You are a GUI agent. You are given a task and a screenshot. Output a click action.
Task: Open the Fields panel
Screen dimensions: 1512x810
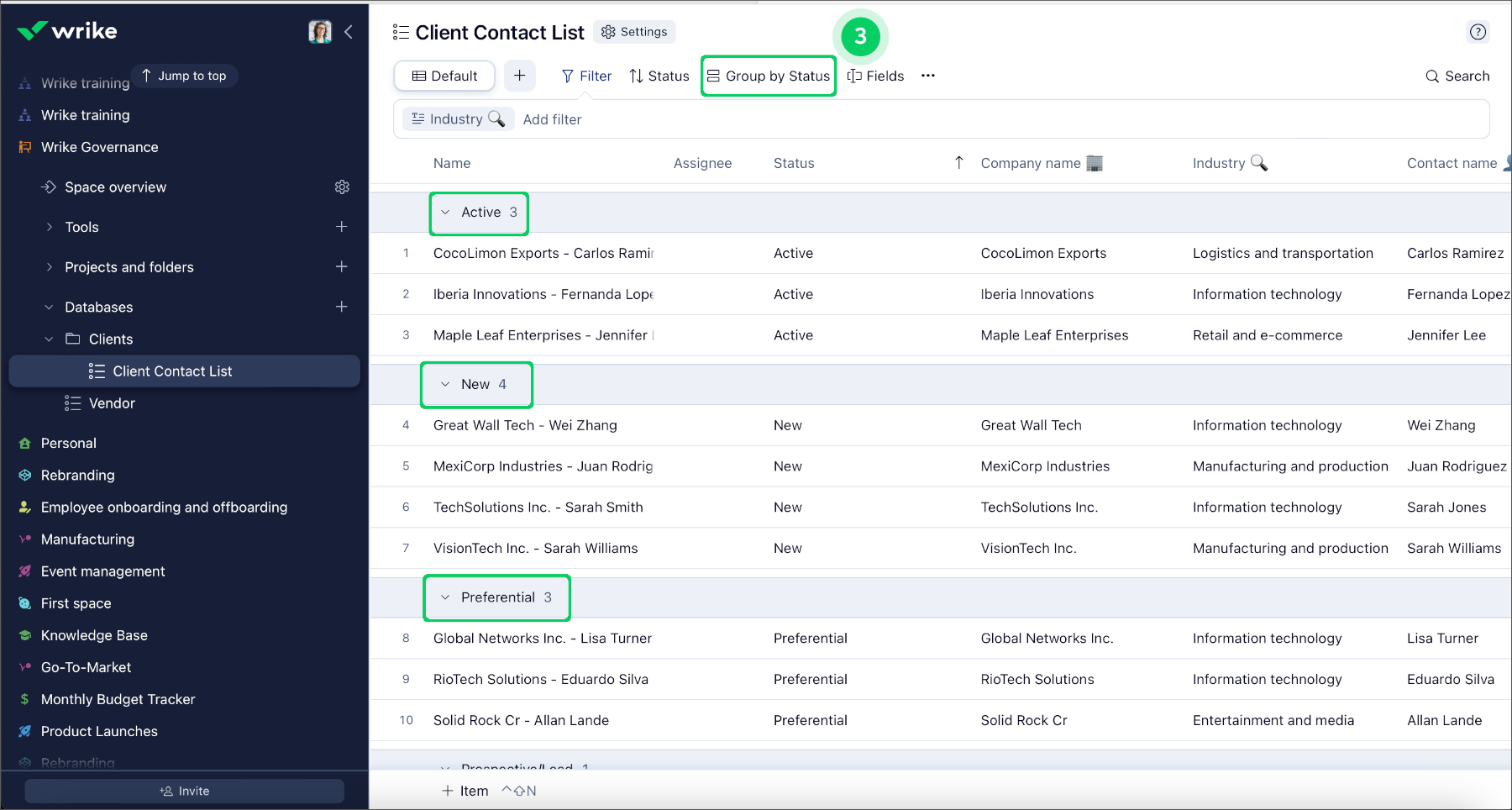click(x=875, y=76)
